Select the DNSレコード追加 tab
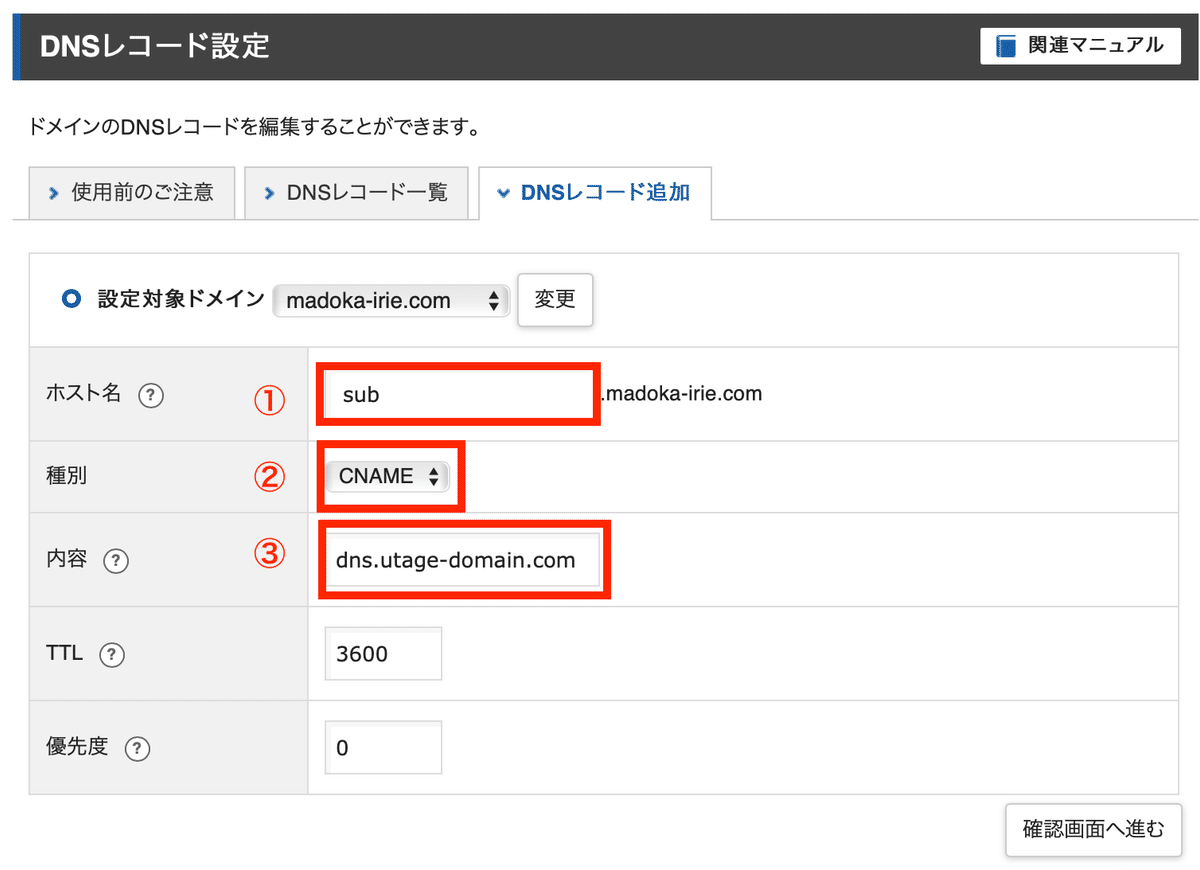This screenshot has height=870, width=1200. [595, 193]
